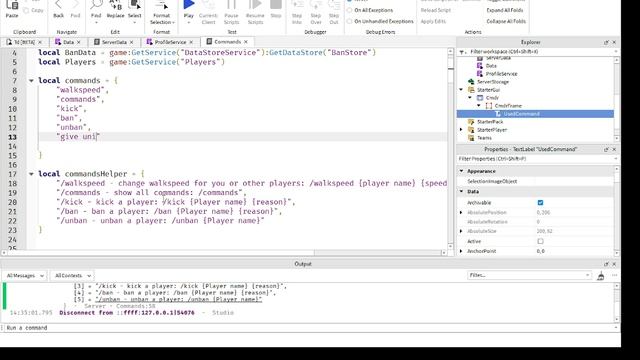Undock the Properties panel
The image size is (640, 360).
click(x=606, y=150)
